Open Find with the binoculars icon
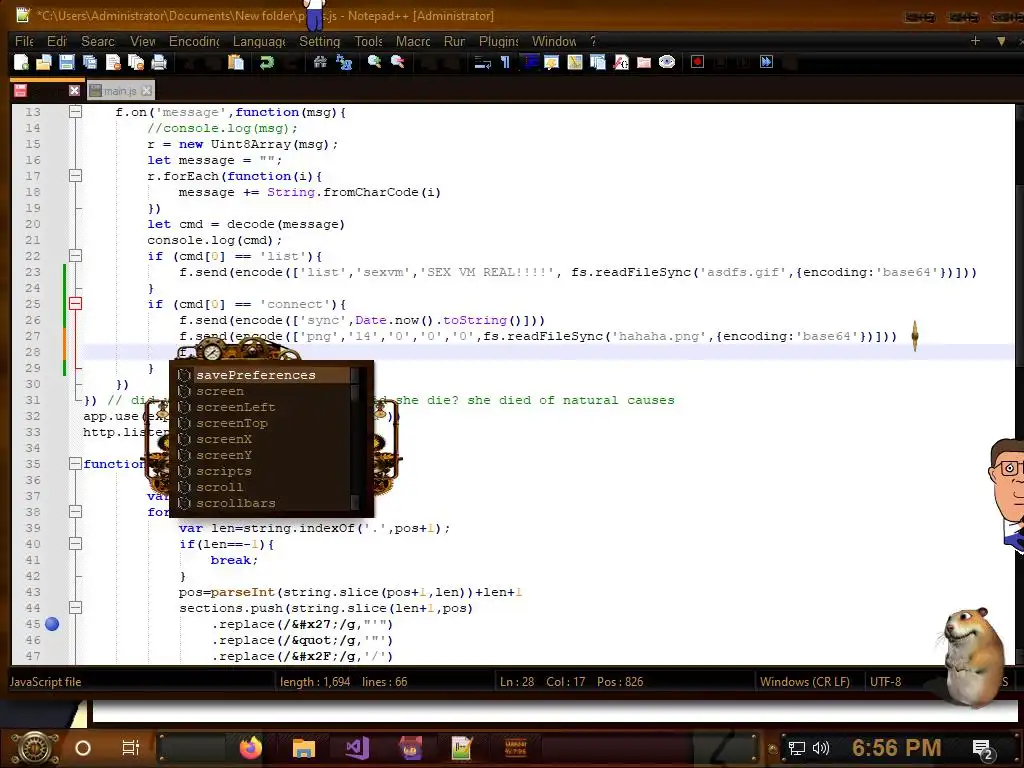1024x768 pixels. coord(320,62)
